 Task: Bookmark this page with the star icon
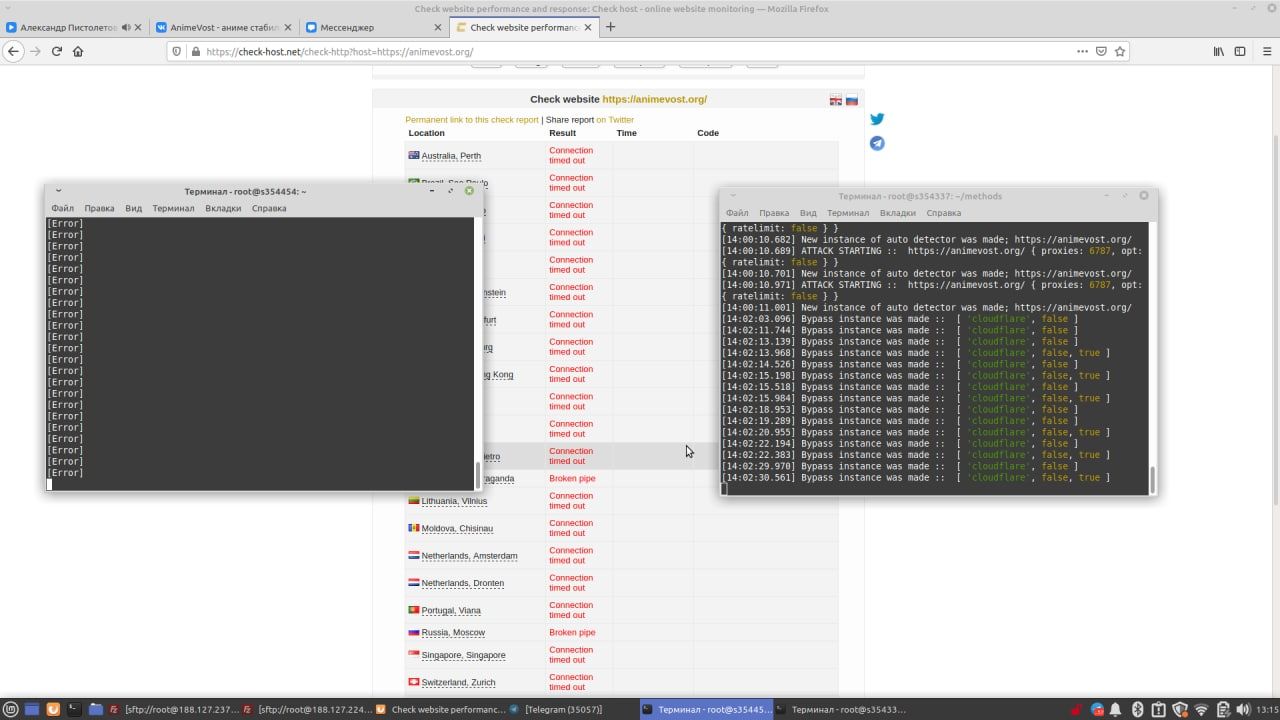[1120, 51]
